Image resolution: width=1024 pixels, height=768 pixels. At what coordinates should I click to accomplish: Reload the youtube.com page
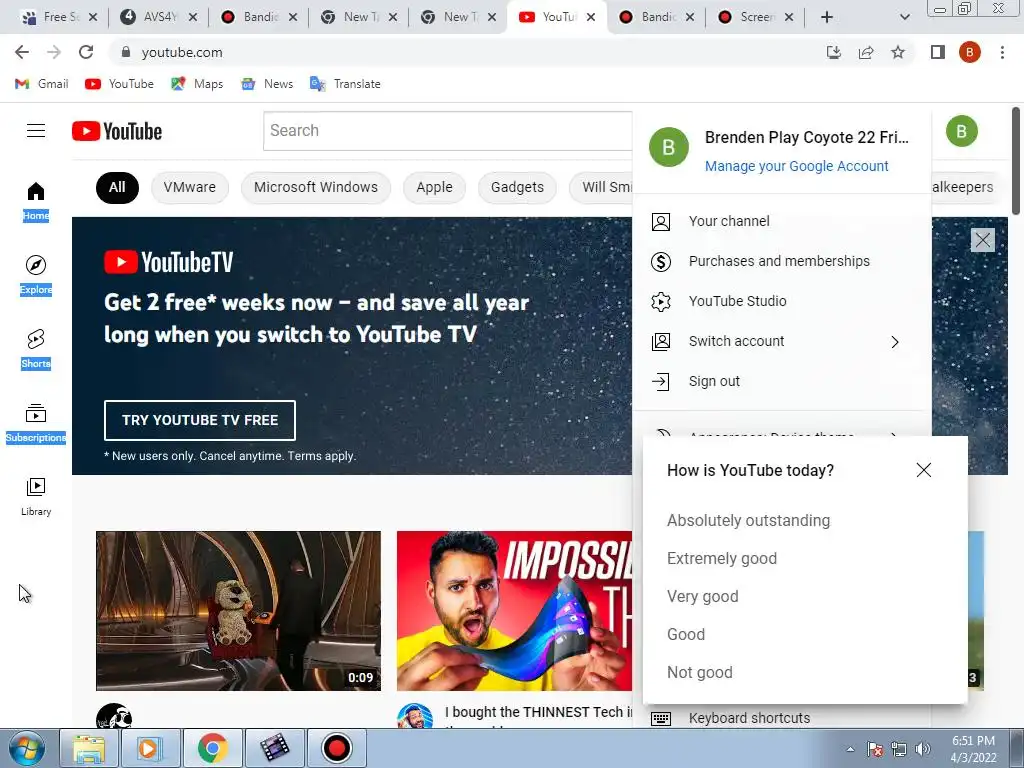[x=86, y=52]
